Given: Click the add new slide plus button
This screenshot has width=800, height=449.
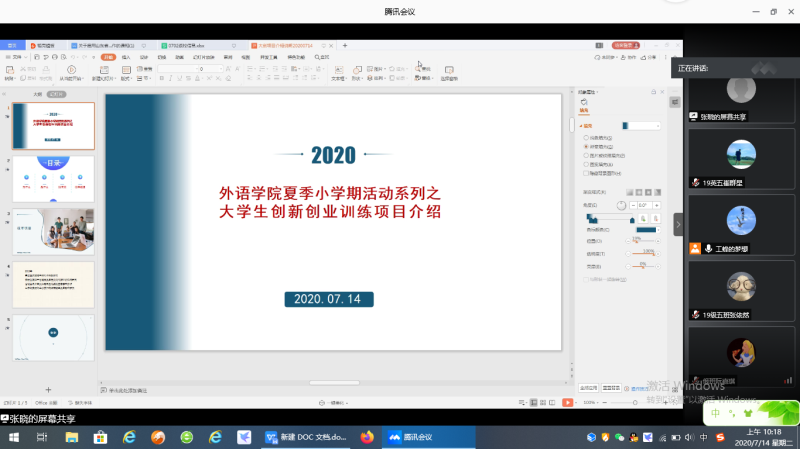Looking at the screenshot, I should pyautogui.click(x=48, y=389).
